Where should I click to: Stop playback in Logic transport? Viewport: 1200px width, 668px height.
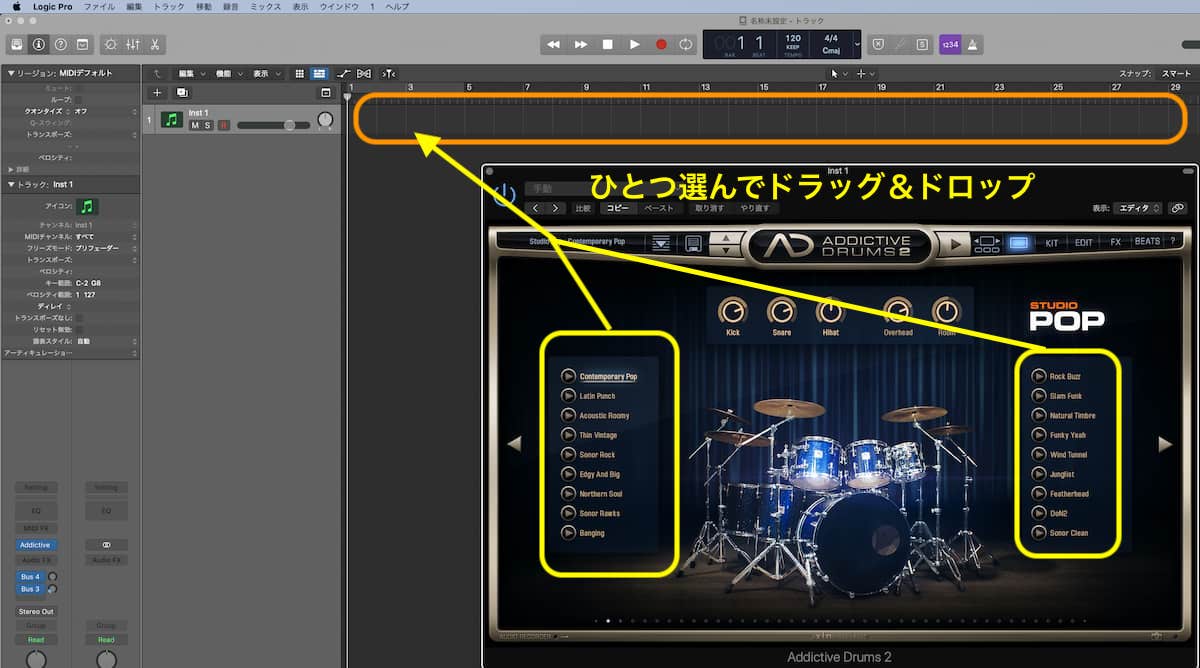(x=607, y=44)
